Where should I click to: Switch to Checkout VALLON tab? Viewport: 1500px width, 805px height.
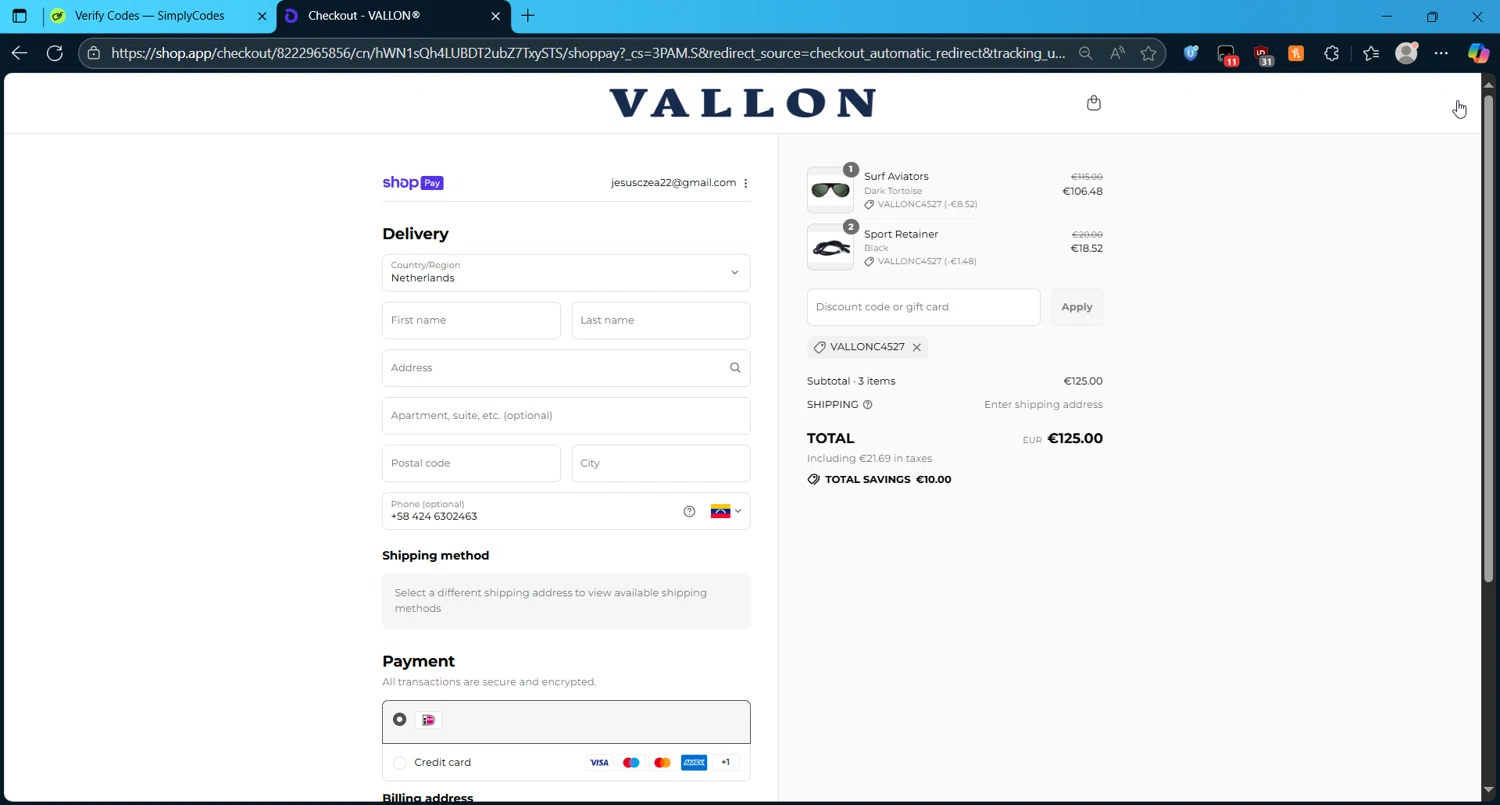click(x=393, y=16)
